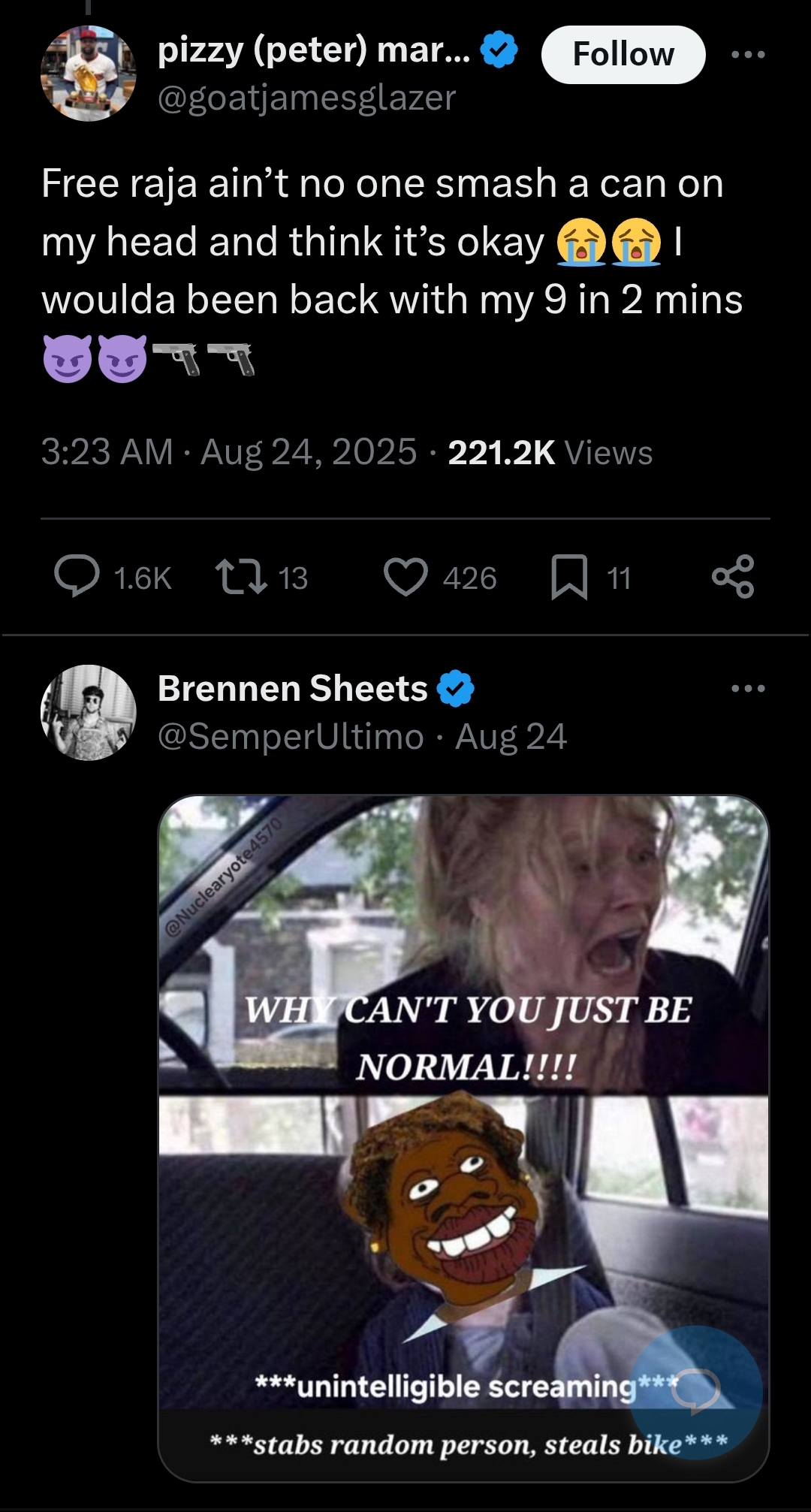Tap the repost icon with 13
This screenshot has height=1512, width=811.
[241, 577]
